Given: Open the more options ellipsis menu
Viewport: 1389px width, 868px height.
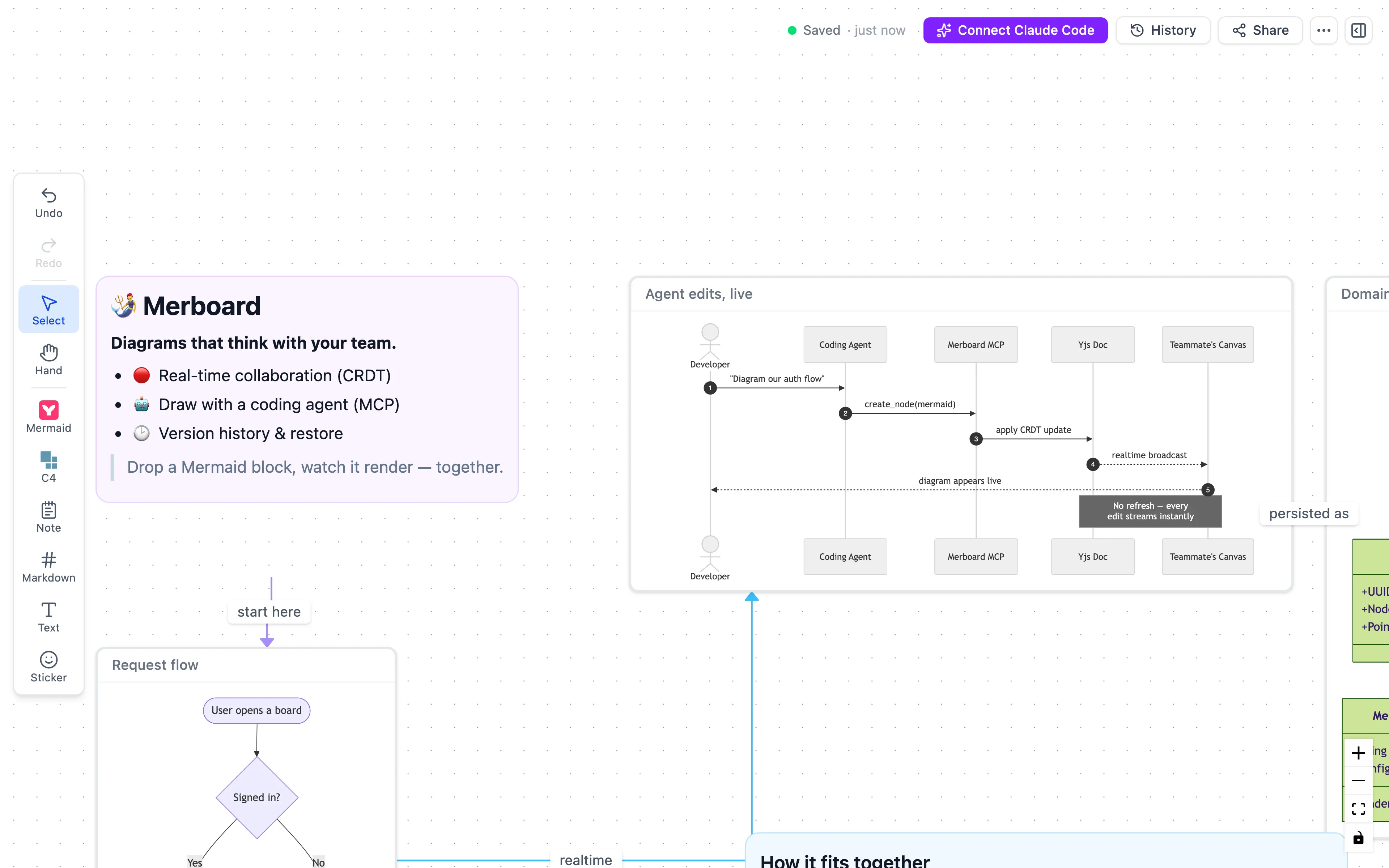Looking at the screenshot, I should [1324, 30].
